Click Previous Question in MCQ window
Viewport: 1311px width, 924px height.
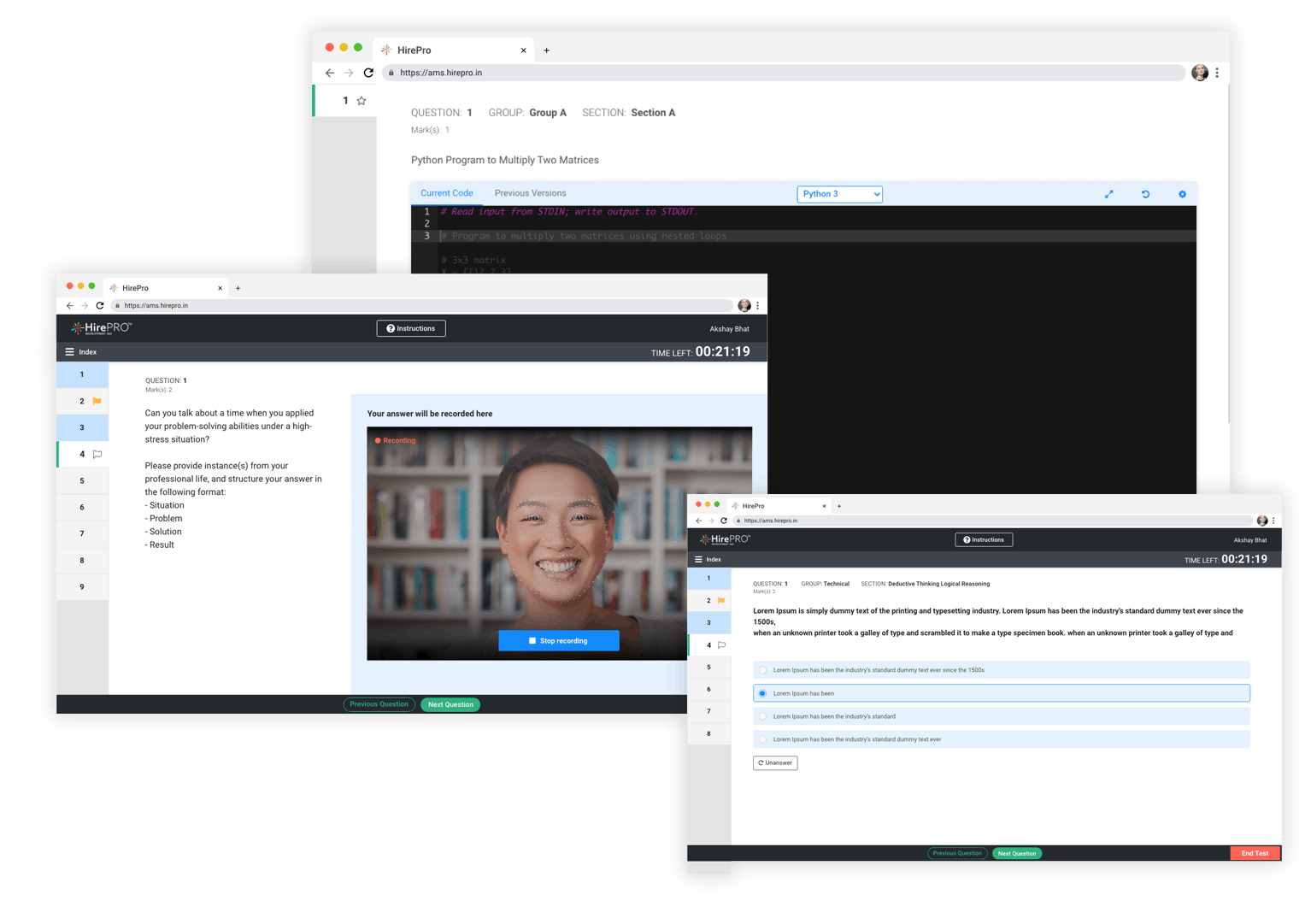coord(957,853)
